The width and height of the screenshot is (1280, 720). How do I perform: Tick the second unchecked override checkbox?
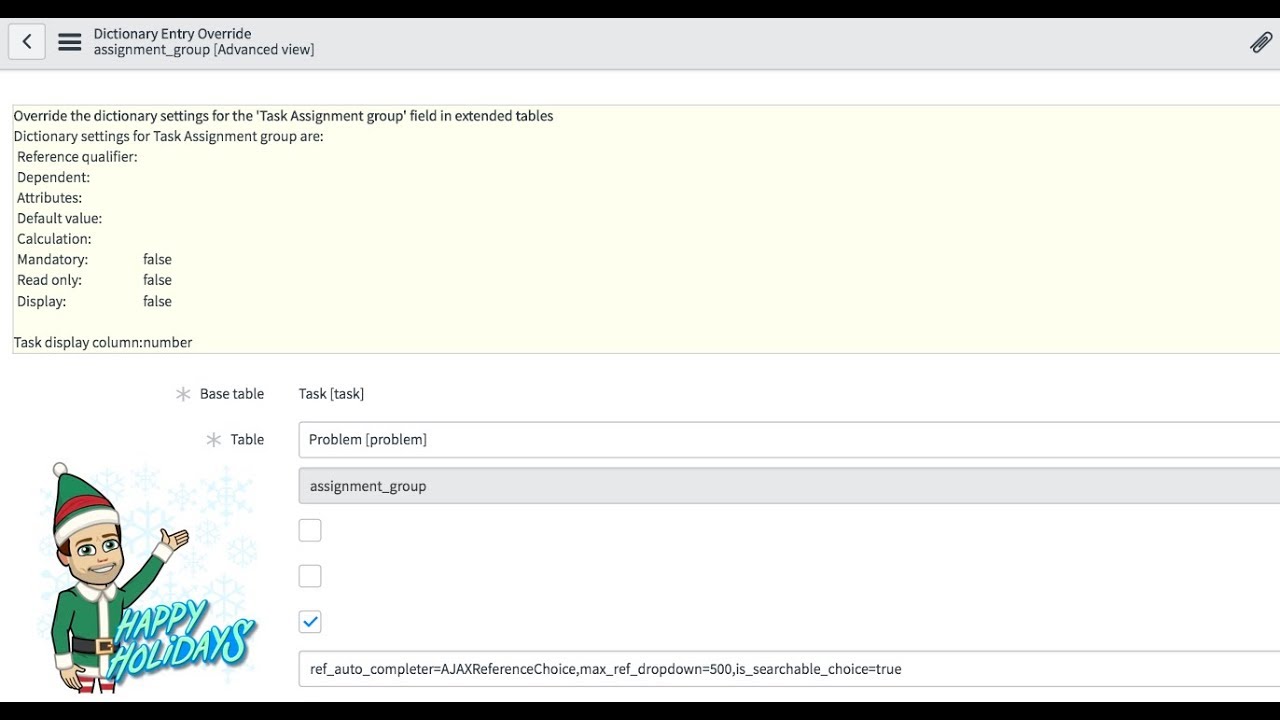pos(310,576)
